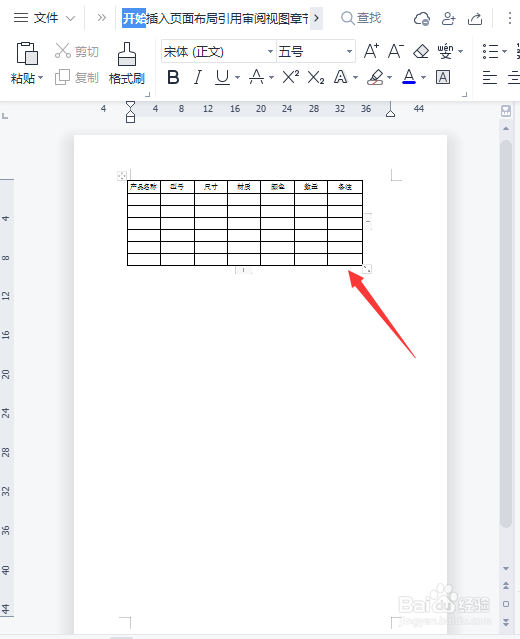Toggle superscript X² formatting
520x639 pixels.
point(291,77)
